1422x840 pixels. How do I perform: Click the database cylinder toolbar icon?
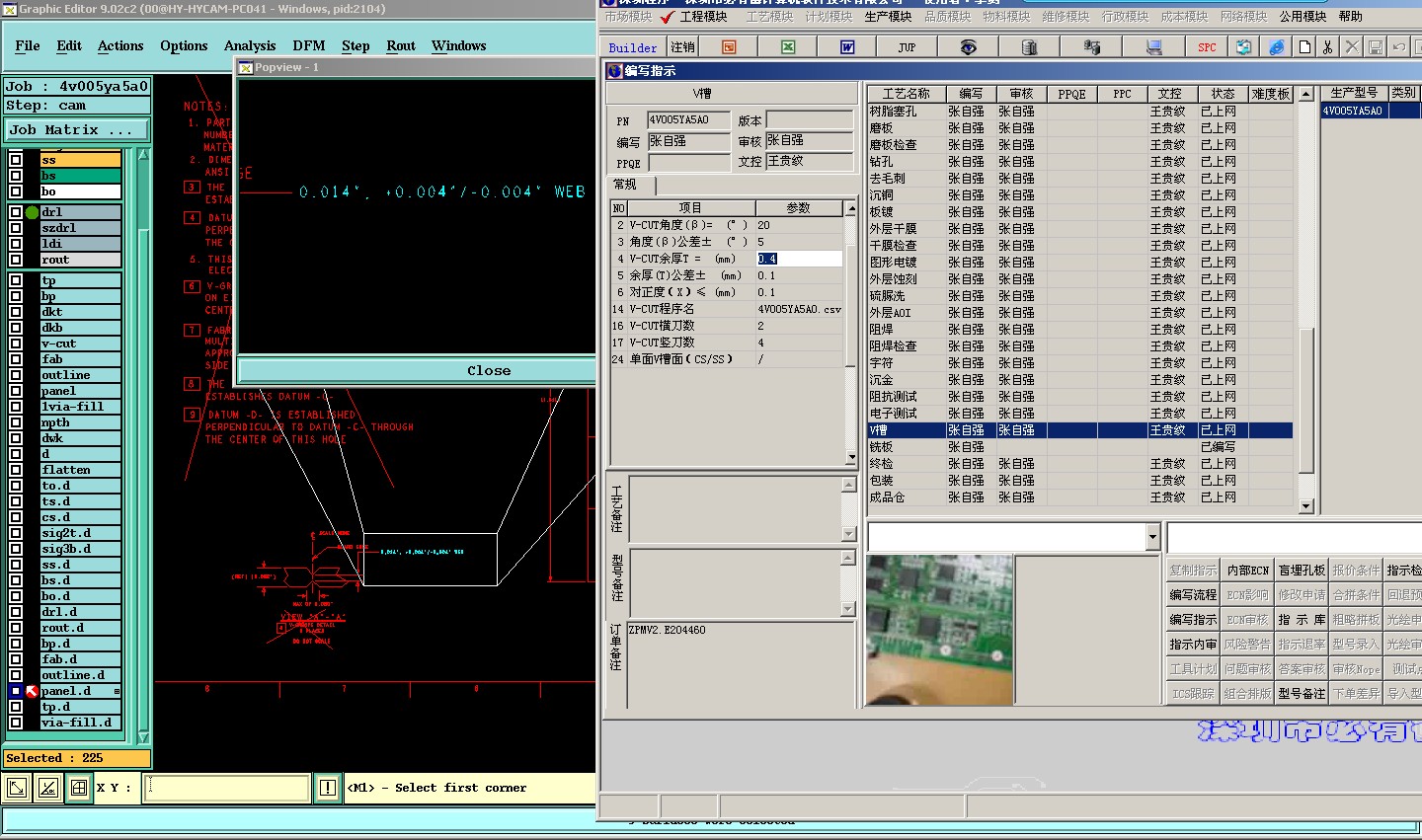coord(1029,47)
